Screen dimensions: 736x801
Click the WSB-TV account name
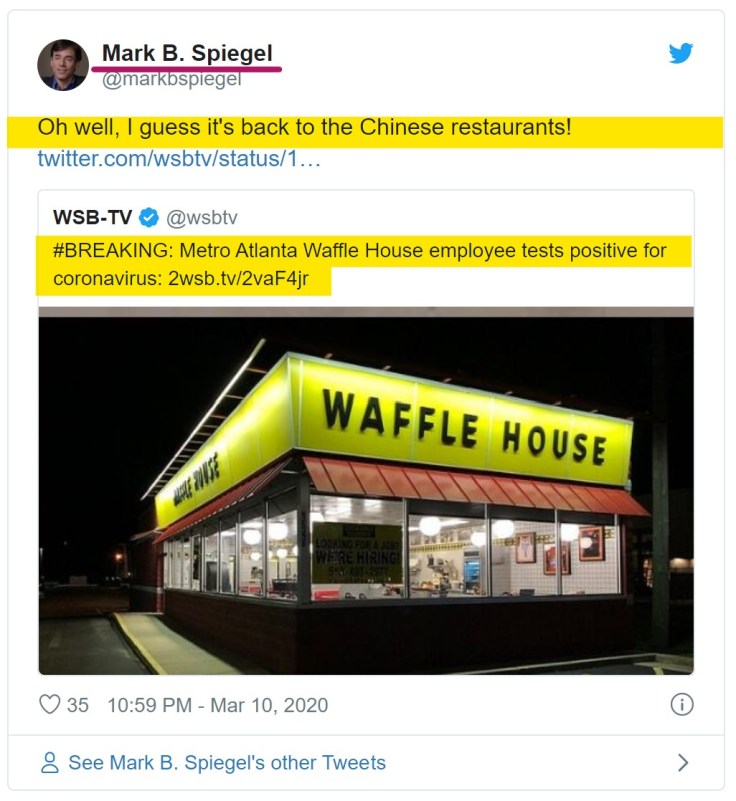pos(92,218)
